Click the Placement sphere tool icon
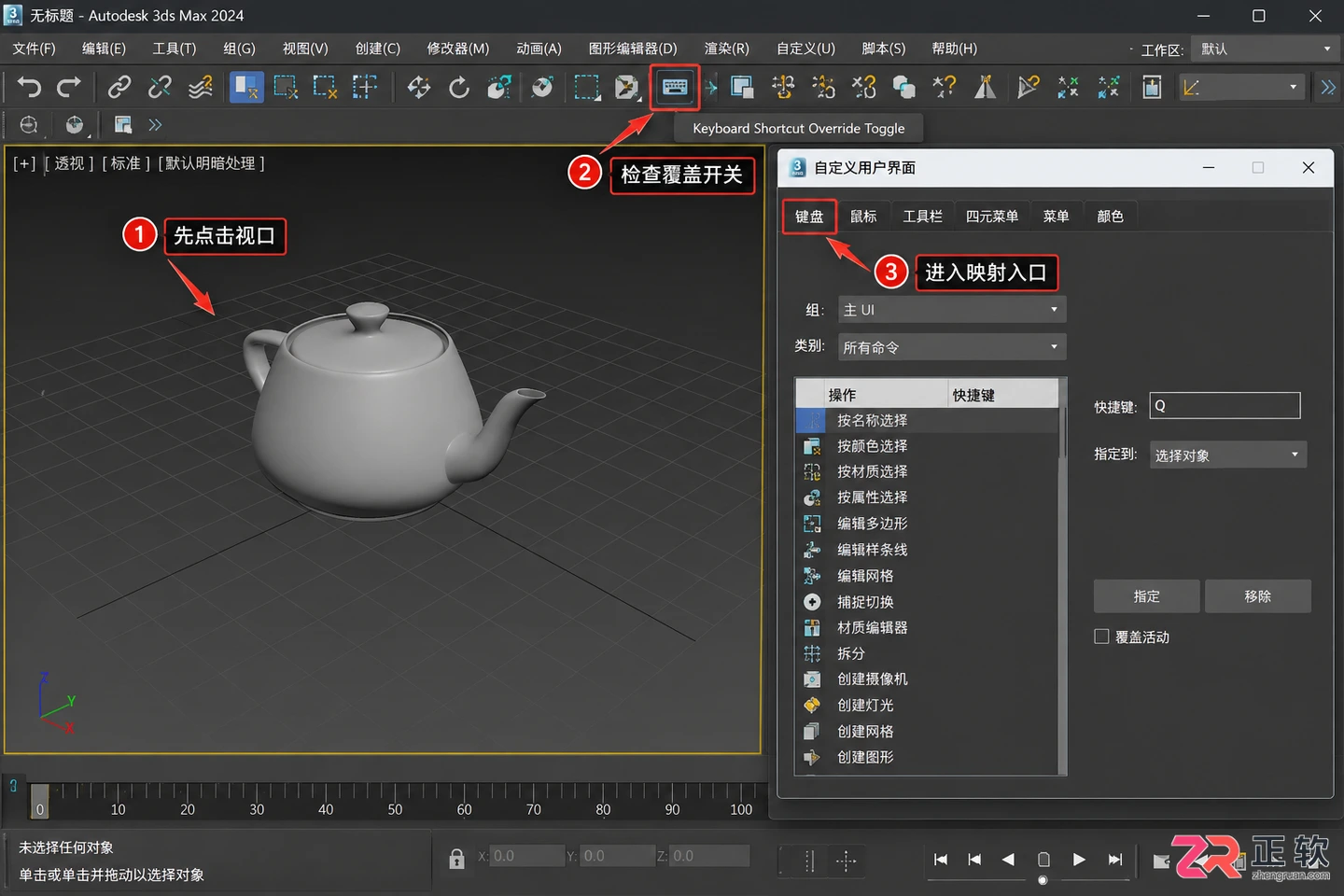1344x896 pixels. coord(541,88)
